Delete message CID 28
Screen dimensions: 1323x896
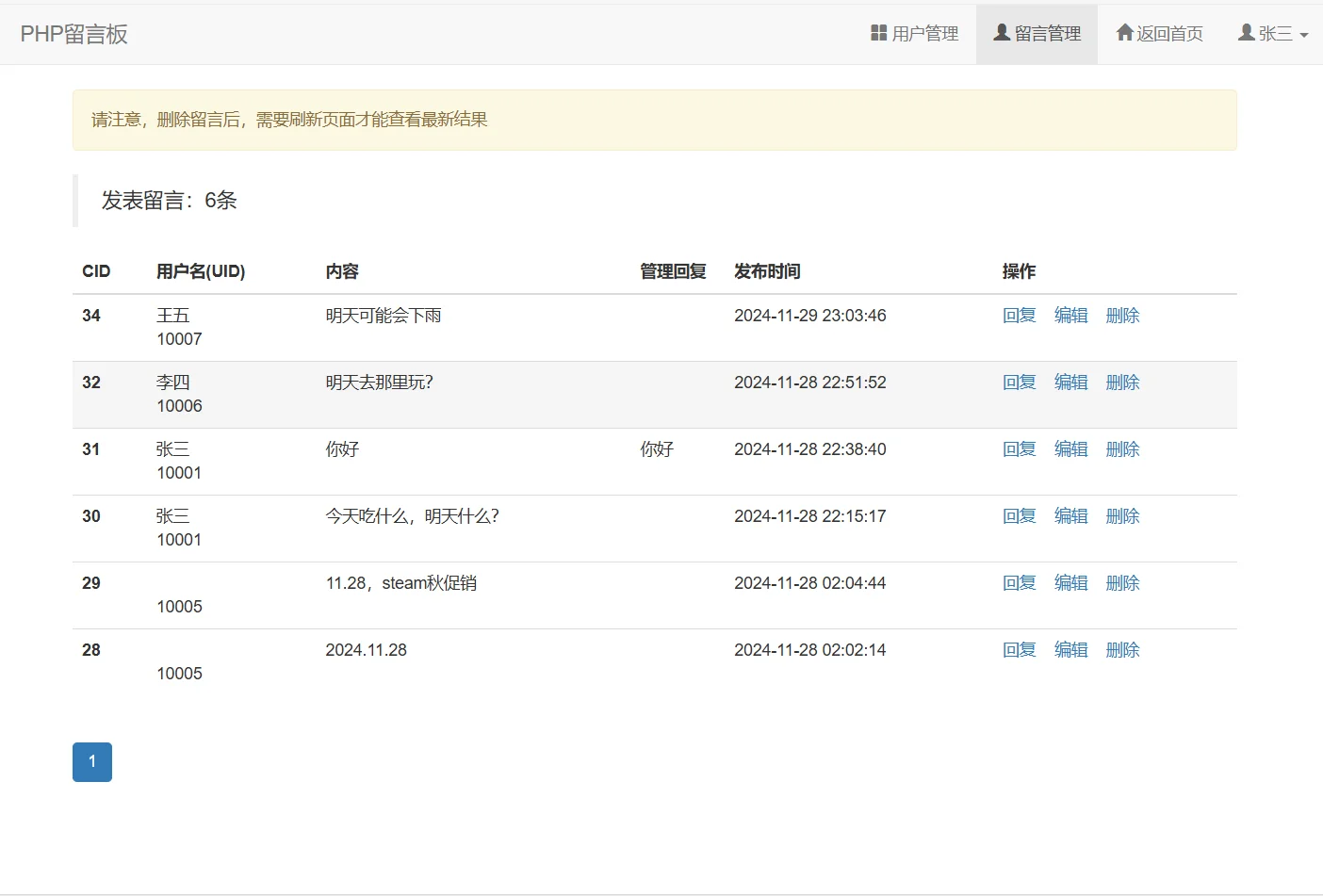(x=1122, y=649)
